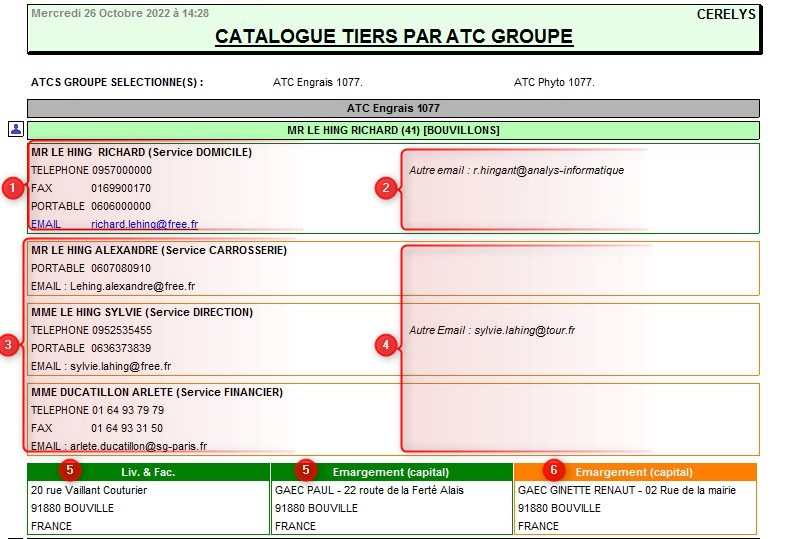Click Autre Email sylvie.lahing@tour.fr
The width and height of the screenshot is (788, 539).
[492, 330]
